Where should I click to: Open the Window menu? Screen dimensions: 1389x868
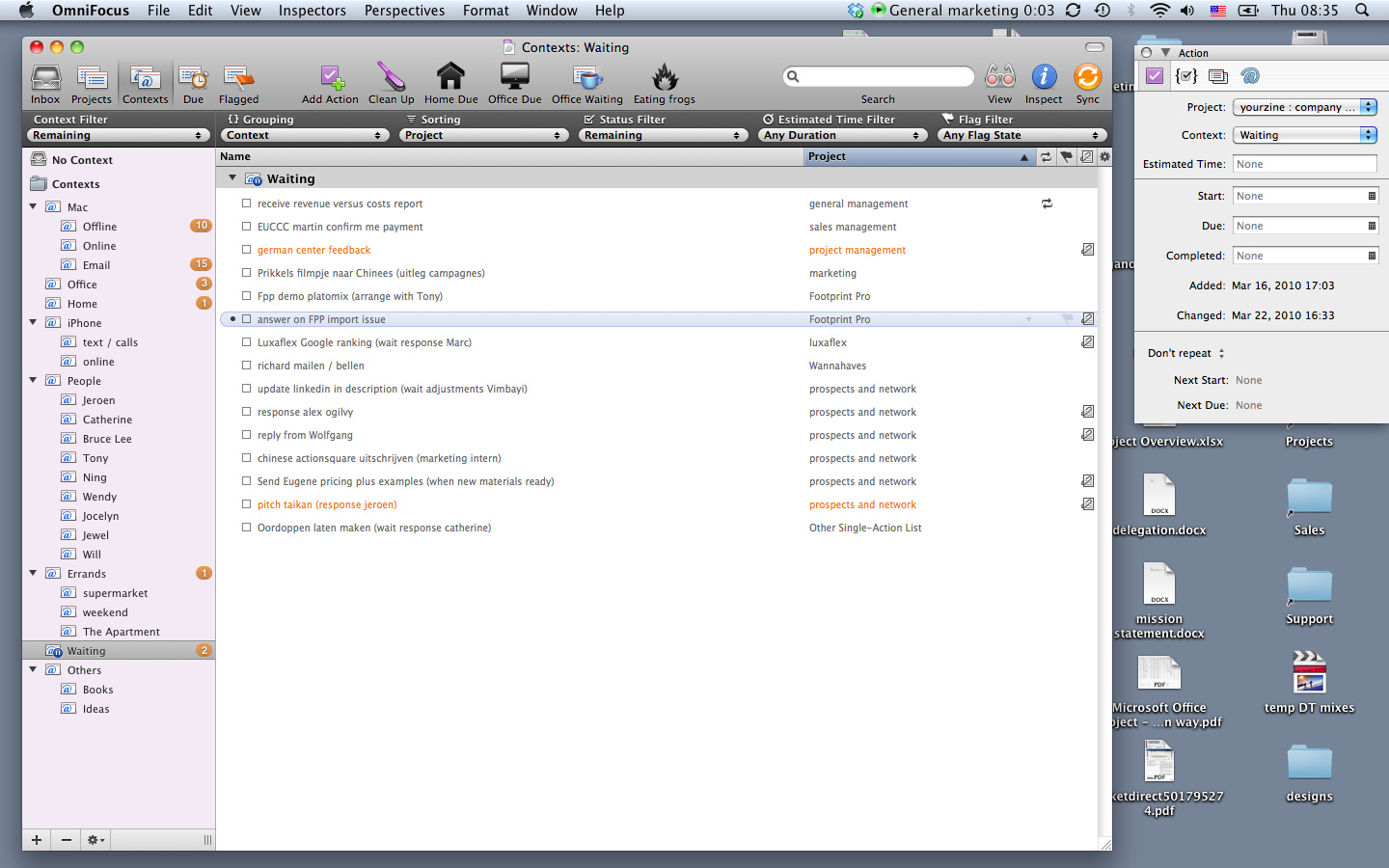(x=552, y=11)
